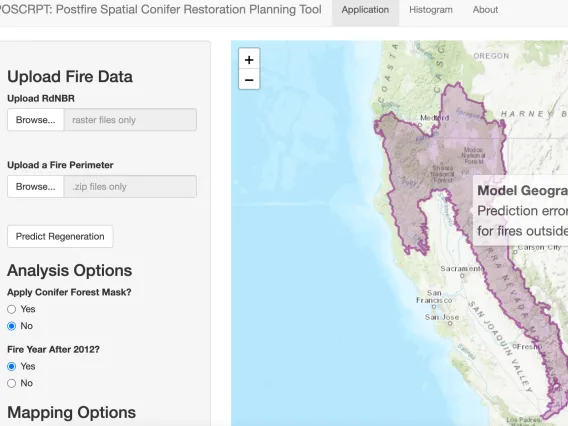The height and width of the screenshot is (426, 568).
Task: Switch to the About tab
Action: [485, 10]
